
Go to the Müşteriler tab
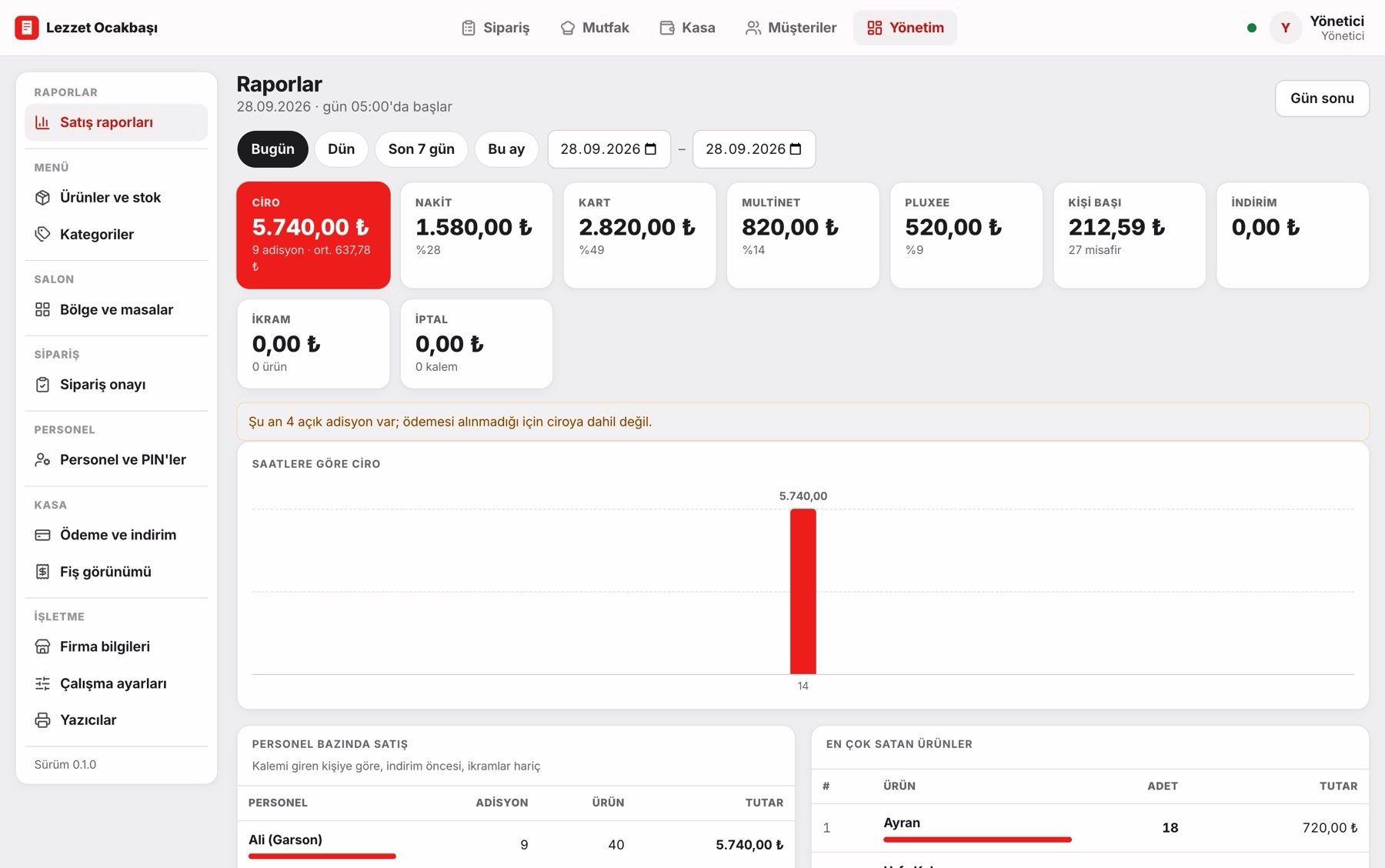click(x=791, y=28)
